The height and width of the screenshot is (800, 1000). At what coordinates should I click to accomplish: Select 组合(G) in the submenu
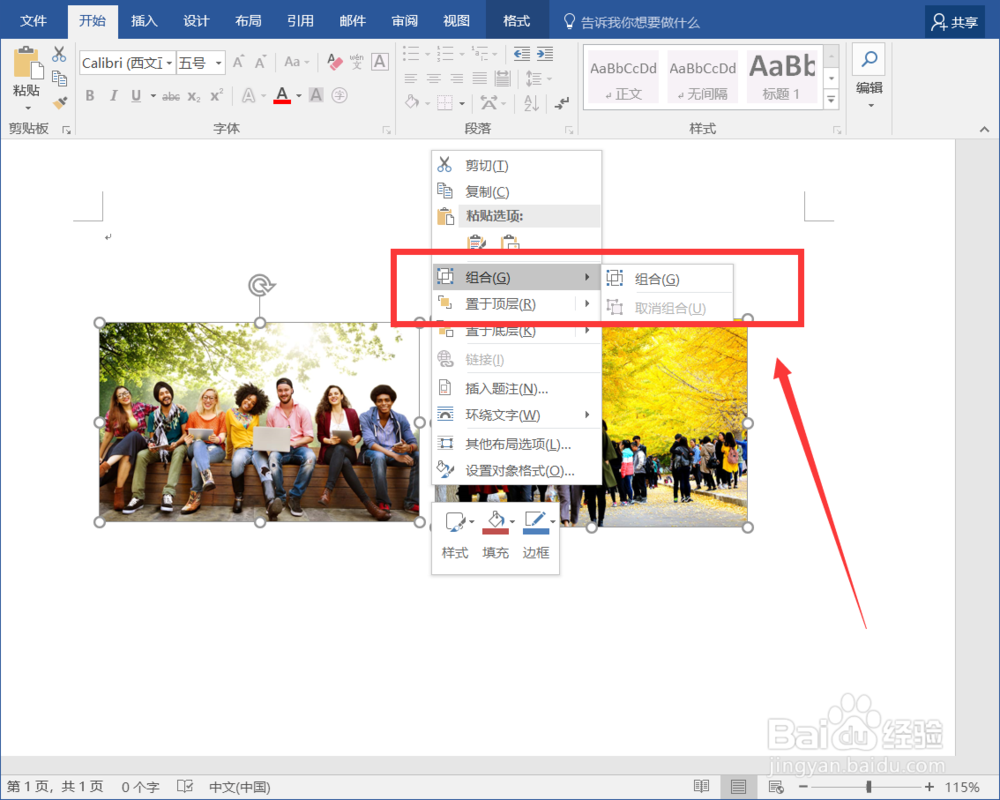click(667, 279)
